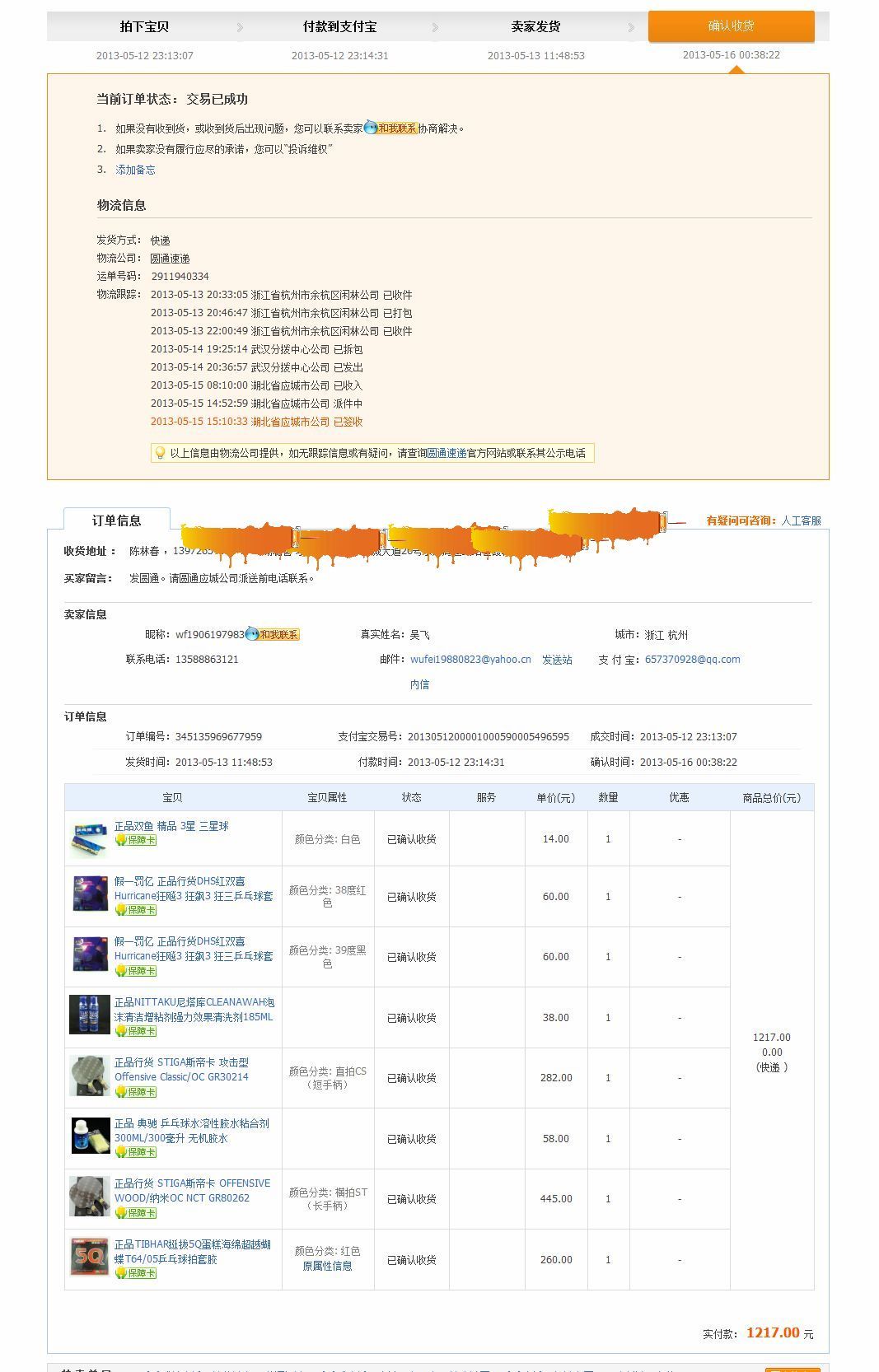Click the 添加备忘 link
The height and width of the screenshot is (1372, 879).
(x=135, y=170)
